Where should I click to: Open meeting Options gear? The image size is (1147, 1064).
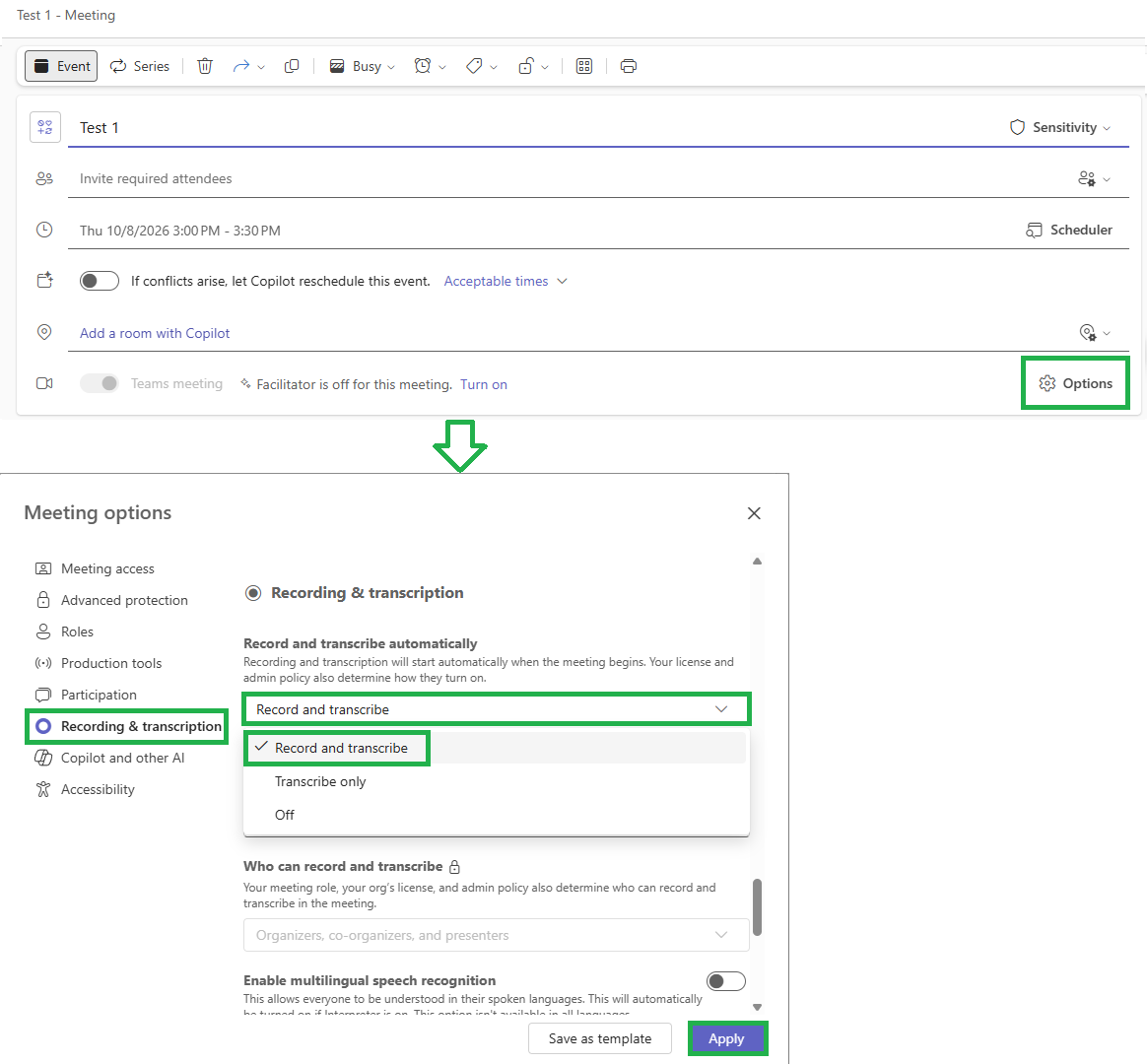coord(1075,383)
